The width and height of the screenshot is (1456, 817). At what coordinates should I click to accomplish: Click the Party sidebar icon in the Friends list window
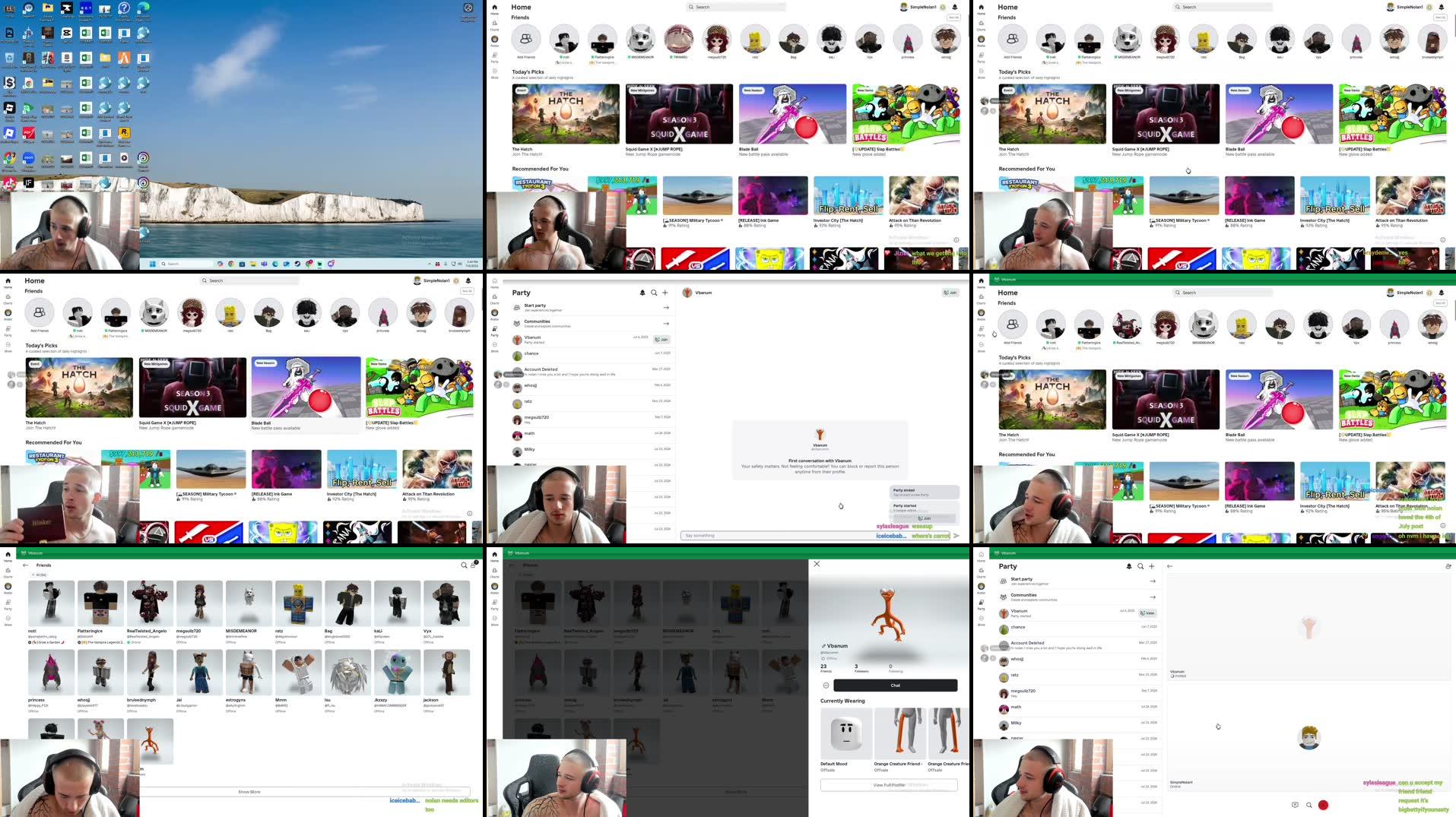[x=8, y=605]
